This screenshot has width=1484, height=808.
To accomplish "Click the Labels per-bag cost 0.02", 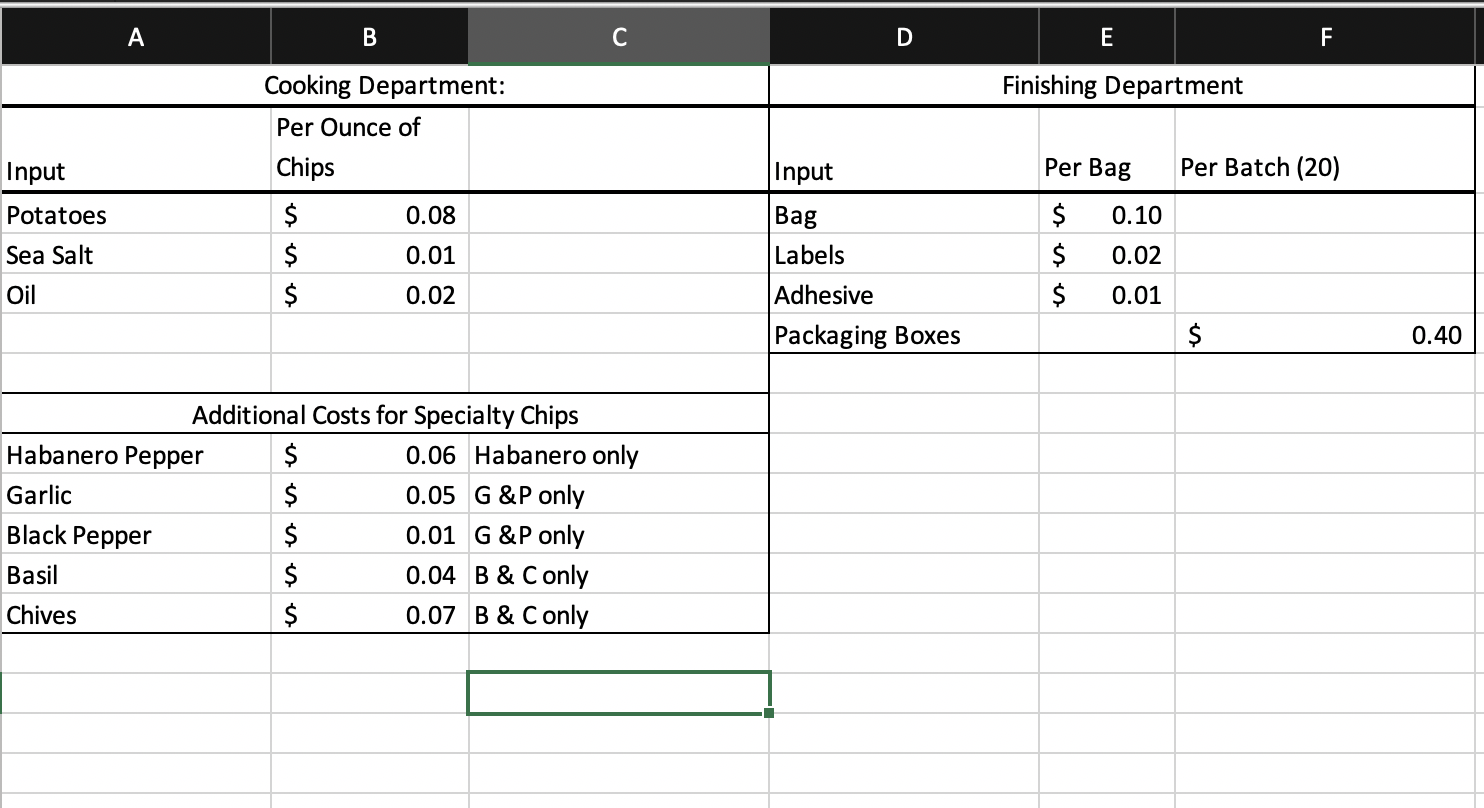I will pos(1106,255).
